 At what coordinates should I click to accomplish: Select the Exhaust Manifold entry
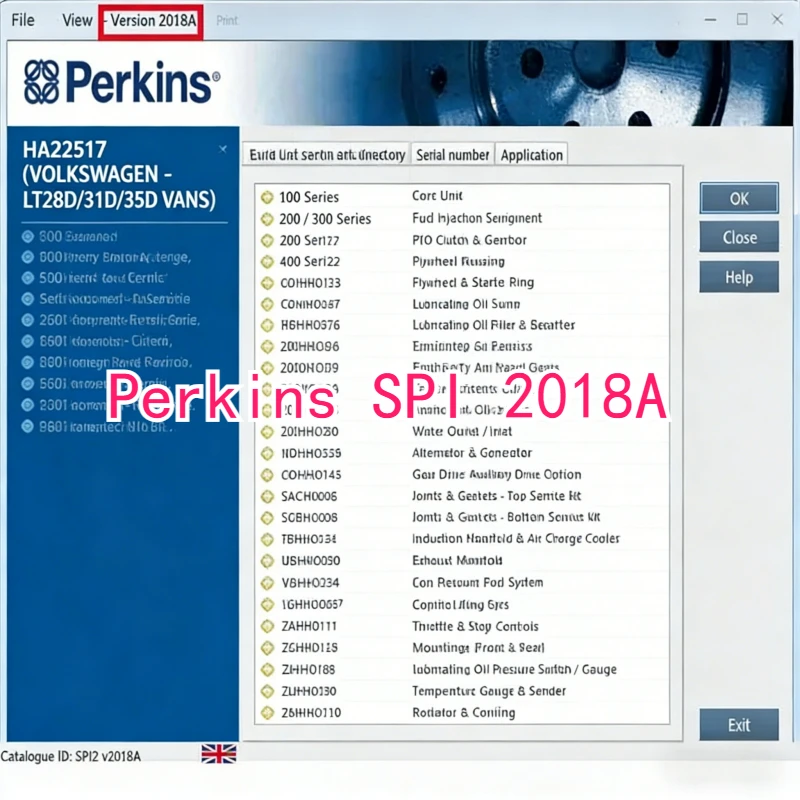point(457,561)
